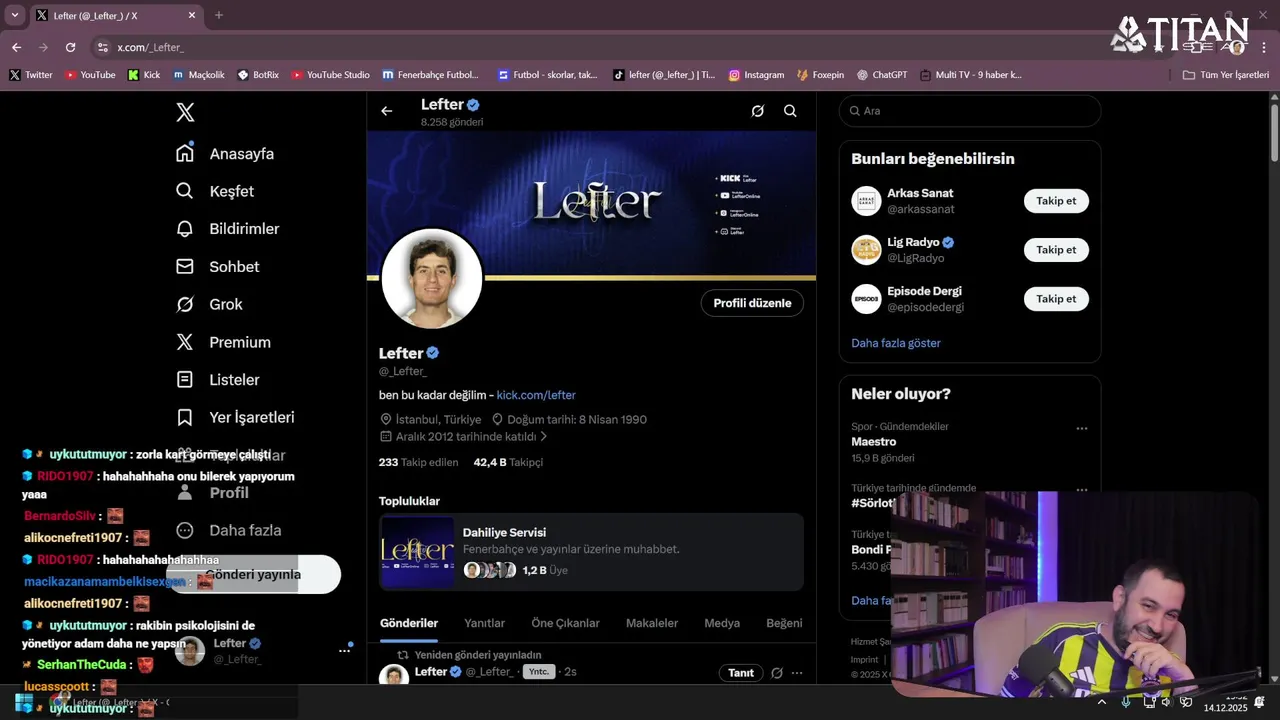
Task: Switch to Makaleler tab
Action: click(x=652, y=623)
